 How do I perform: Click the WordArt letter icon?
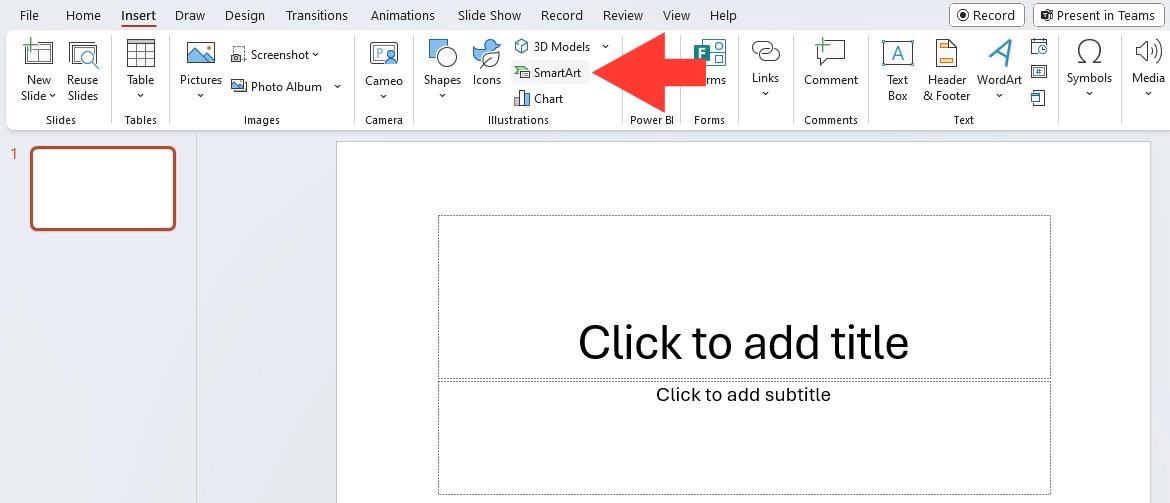click(x=999, y=54)
